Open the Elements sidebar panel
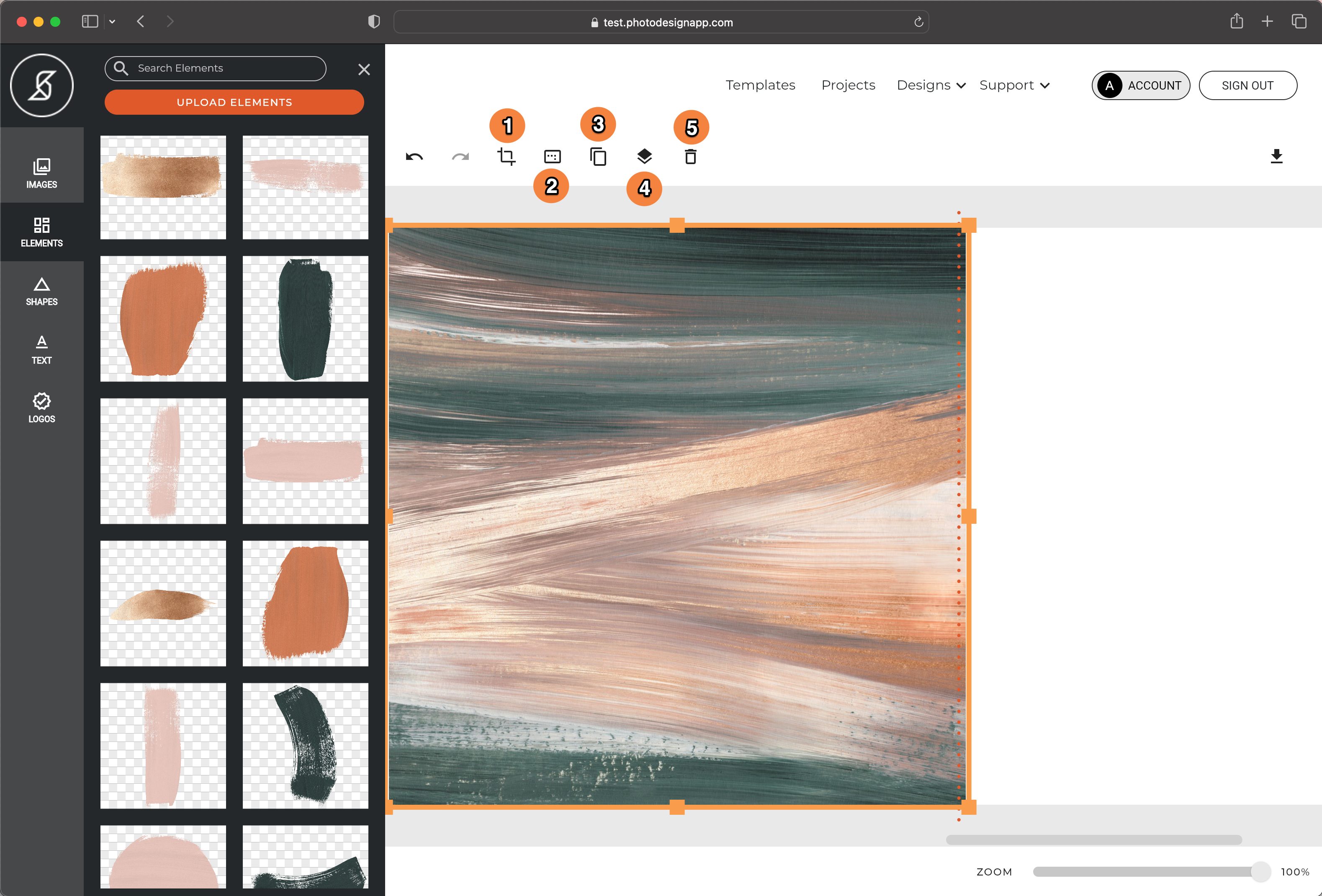This screenshot has height=896, width=1322. [x=41, y=232]
